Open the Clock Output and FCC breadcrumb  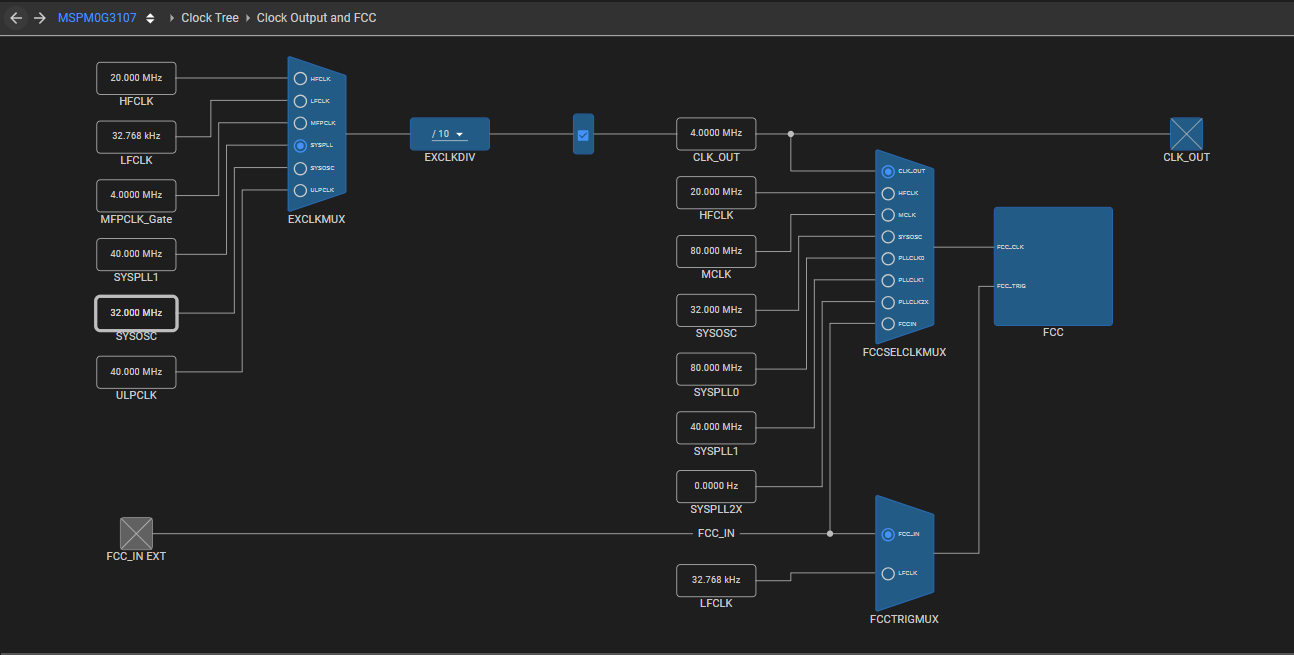click(x=316, y=18)
